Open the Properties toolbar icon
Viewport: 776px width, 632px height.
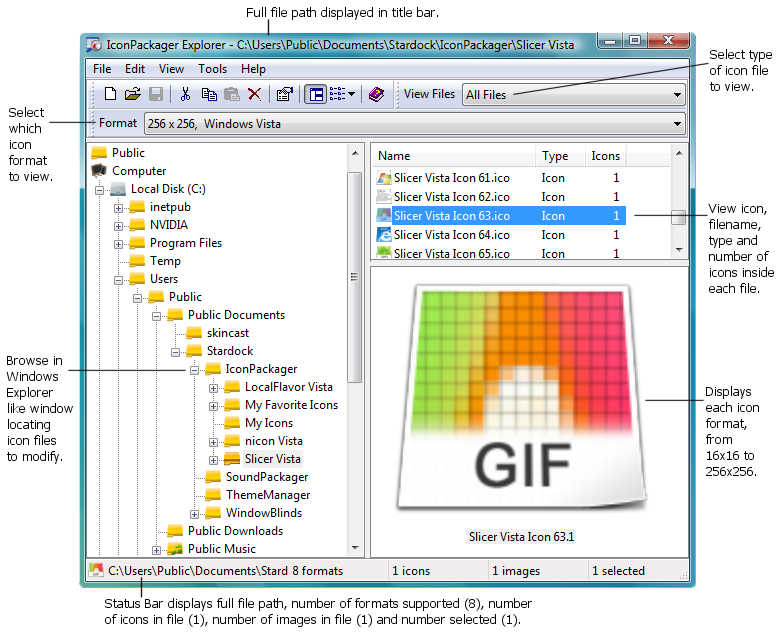[x=285, y=94]
